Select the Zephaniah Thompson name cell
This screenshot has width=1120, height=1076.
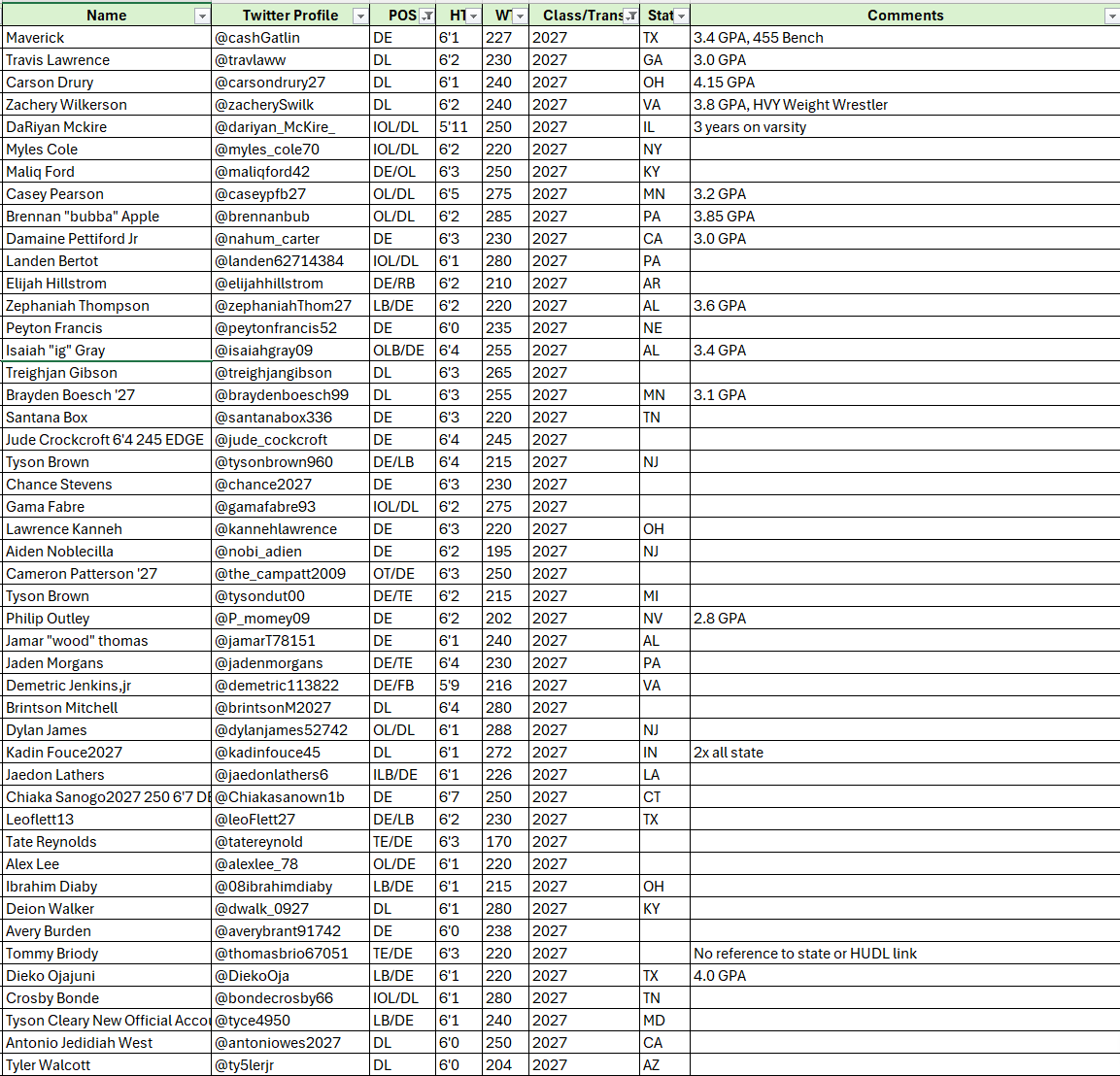pos(107,306)
